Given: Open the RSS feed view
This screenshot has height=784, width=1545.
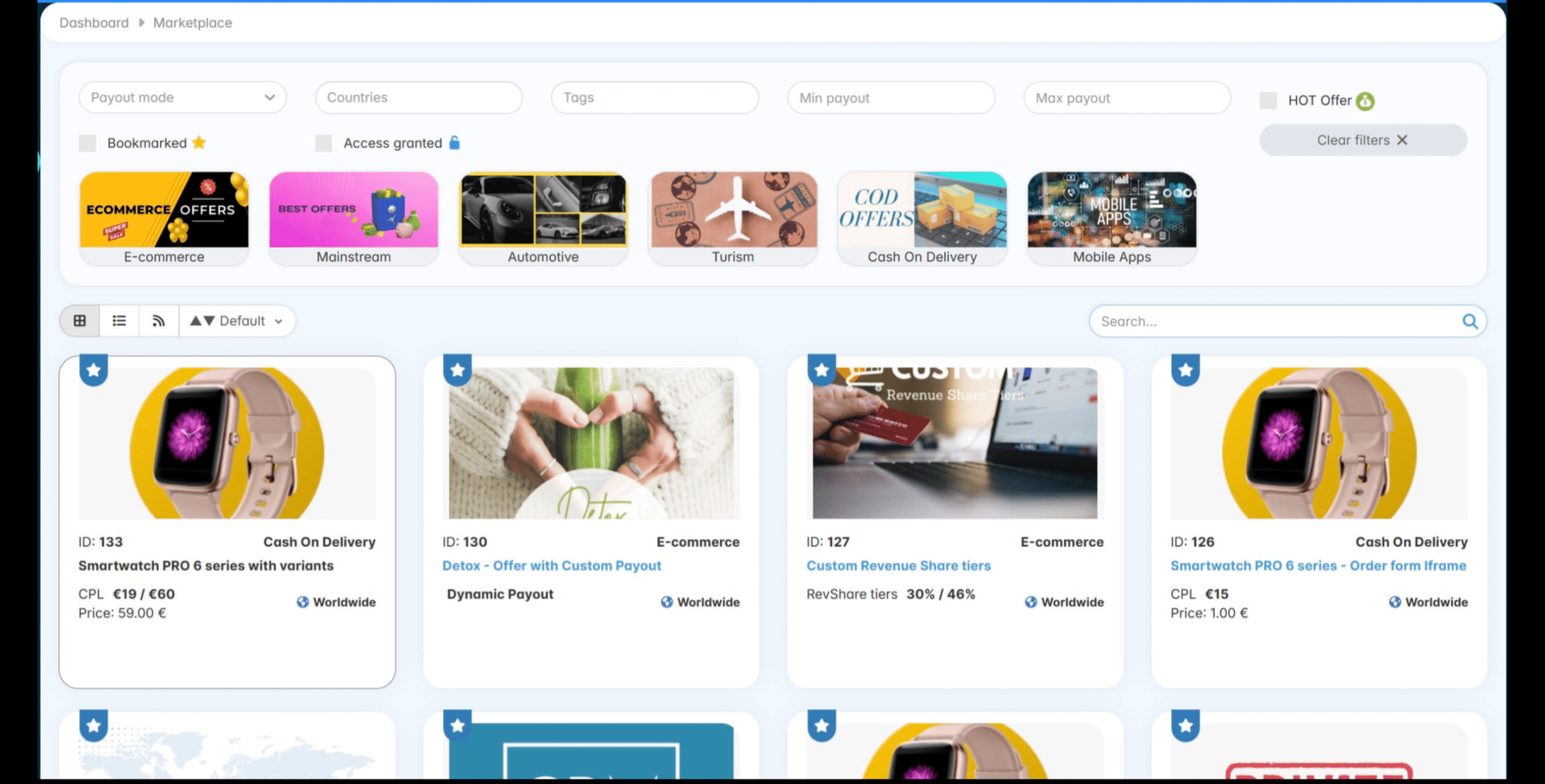Looking at the screenshot, I should (x=158, y=321).
